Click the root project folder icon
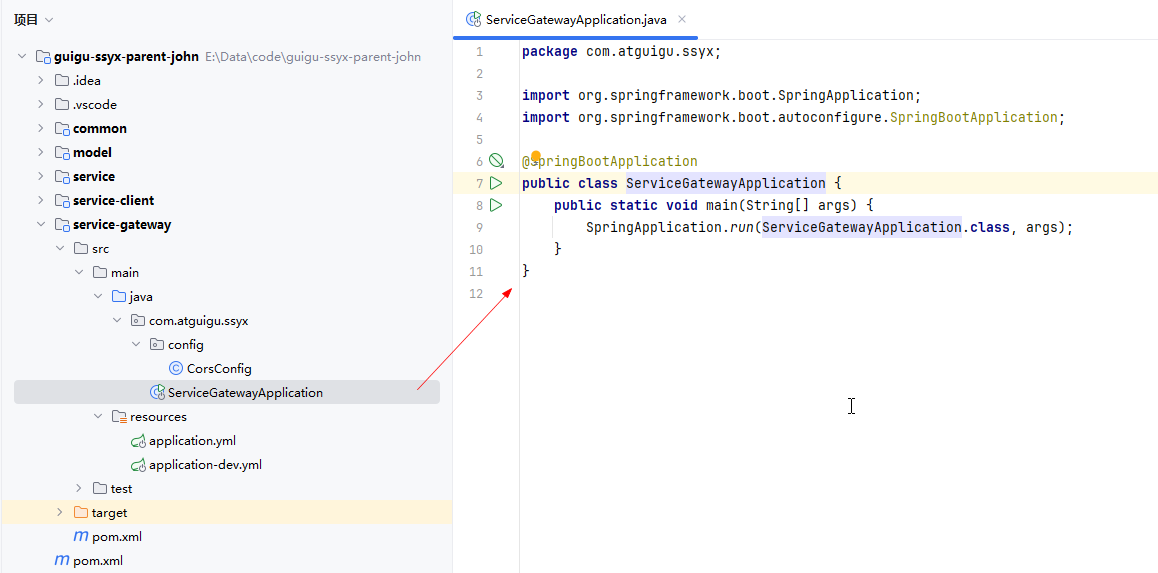Image resolution: width=1158 pixels, height=573 pixels. coord(44,57)
